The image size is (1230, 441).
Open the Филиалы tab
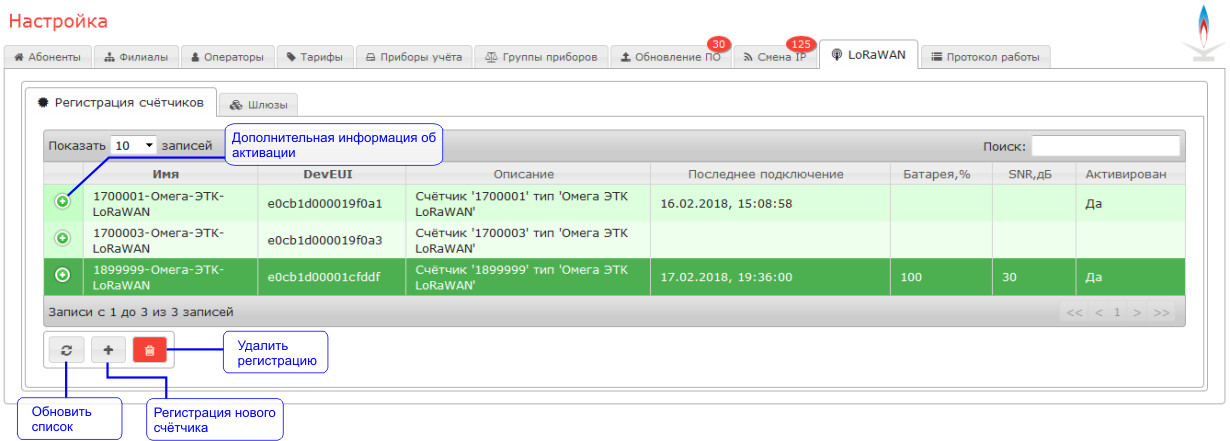[x=137, y=57]
